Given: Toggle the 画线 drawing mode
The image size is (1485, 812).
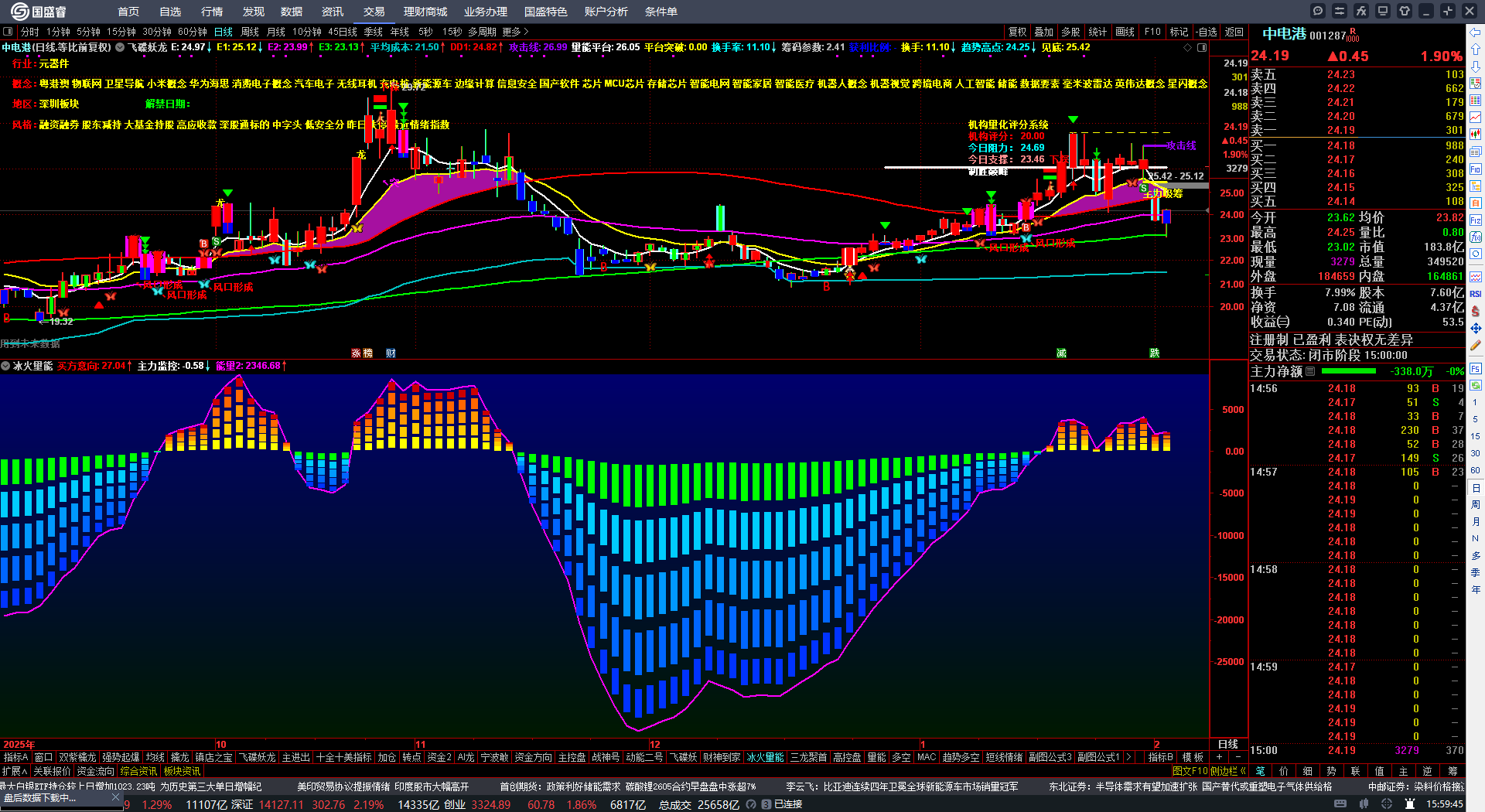Looking at the screenshot, I should pyautogui.click(x=1125, y=32).
